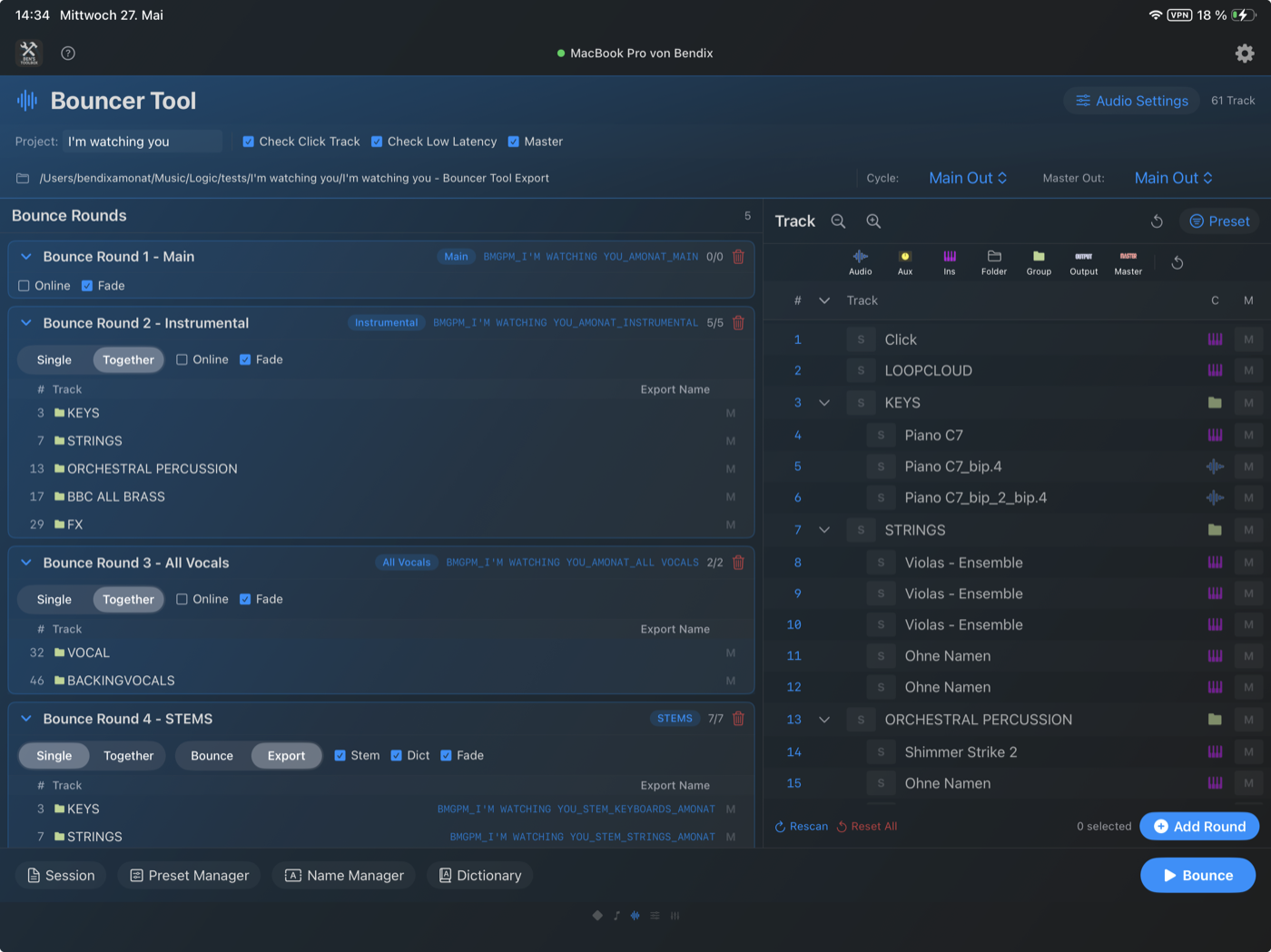
Task: Click the diamond page indicator icon
Action: pos(597,915)
